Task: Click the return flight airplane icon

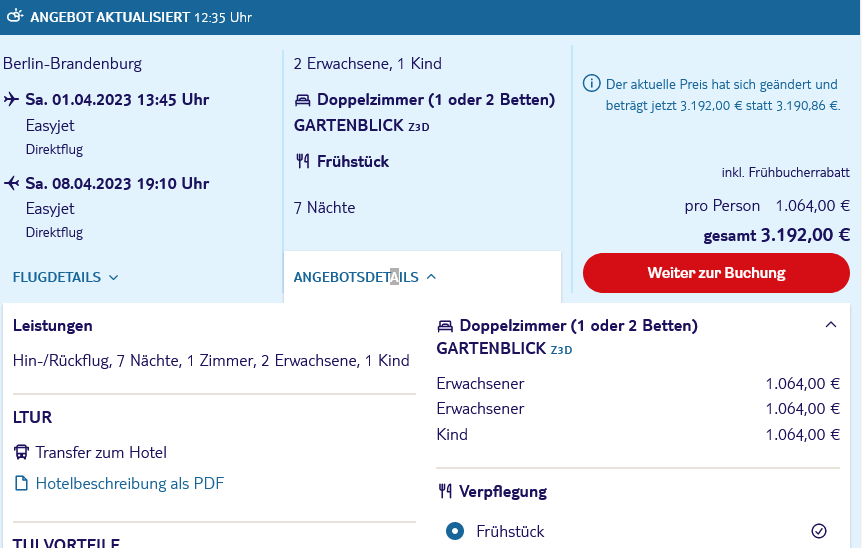Action: 12,183
